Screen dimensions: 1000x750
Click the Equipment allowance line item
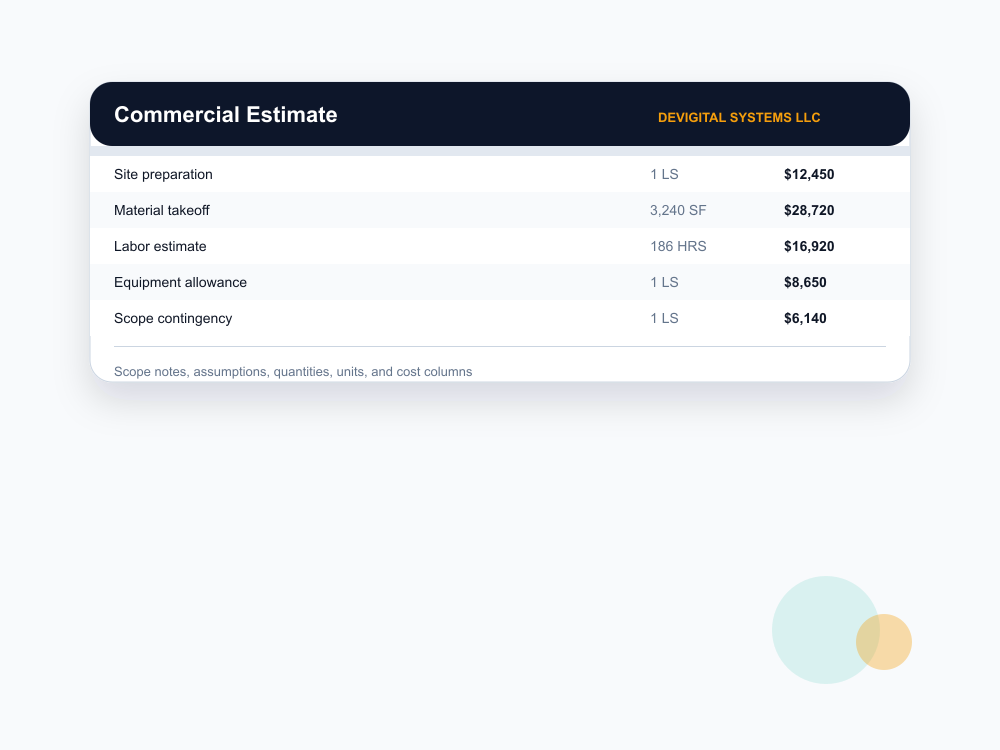(x=180, y=283)
